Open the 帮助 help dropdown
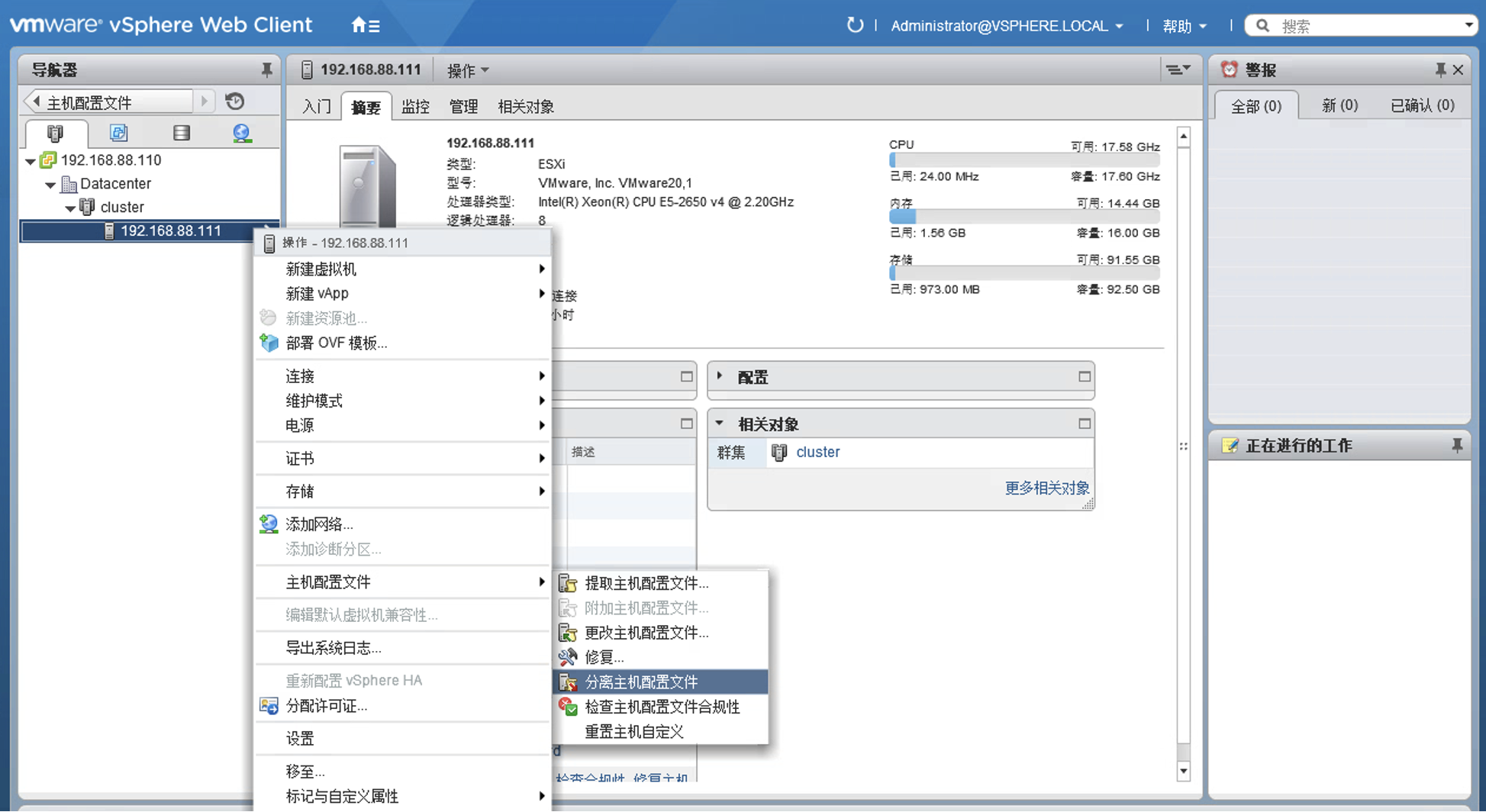 pyautogui.click(x=1185, y=26)
